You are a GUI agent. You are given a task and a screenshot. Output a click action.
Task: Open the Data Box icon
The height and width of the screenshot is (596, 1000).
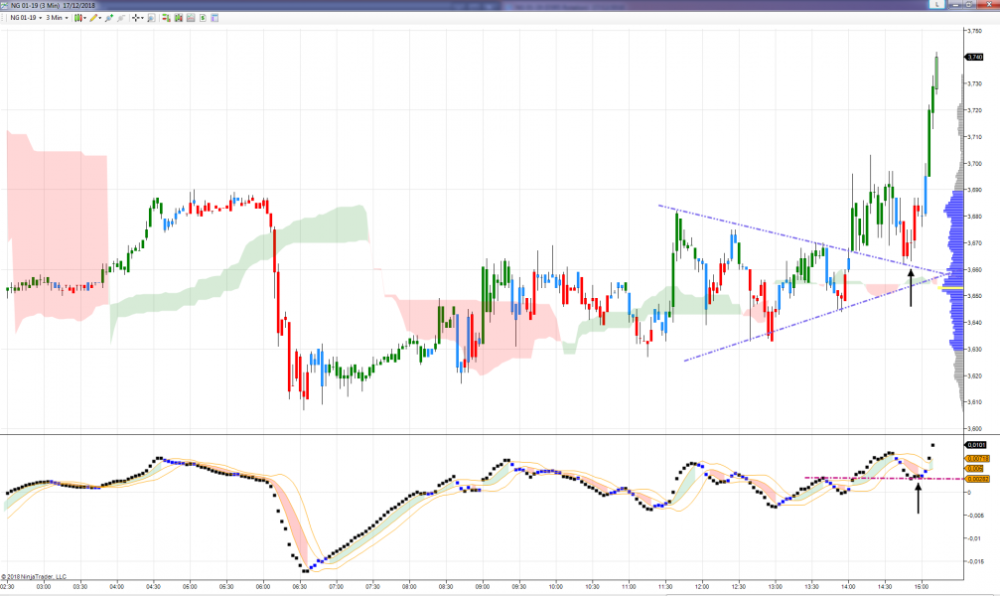pyautogui.click(x=151, y=18)
